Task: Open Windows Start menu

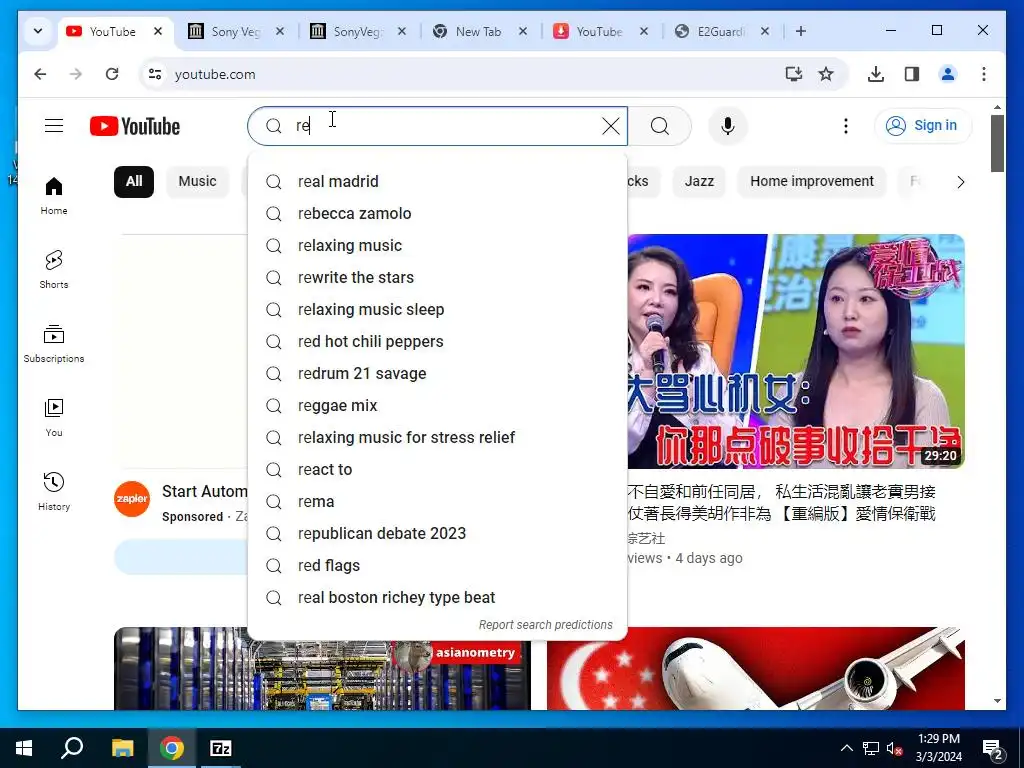Action: pos(24,748)
